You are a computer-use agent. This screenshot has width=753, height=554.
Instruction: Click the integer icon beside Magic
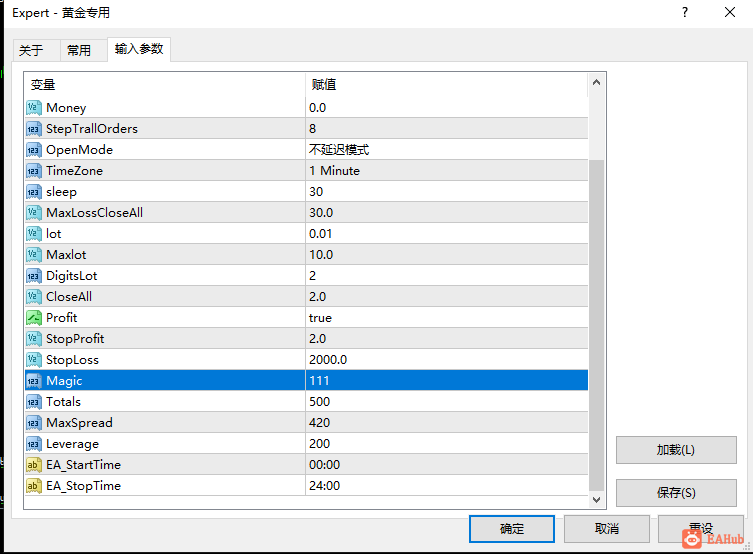pyautogui.click(x=34, y=381)
